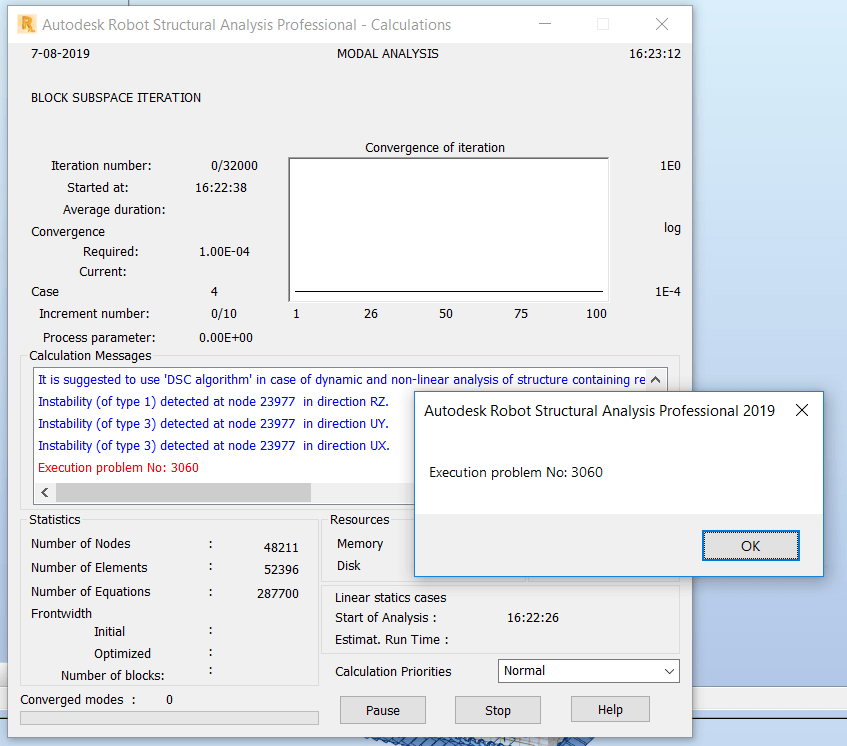Click OK in the execution problem dialog

(750, 546)
